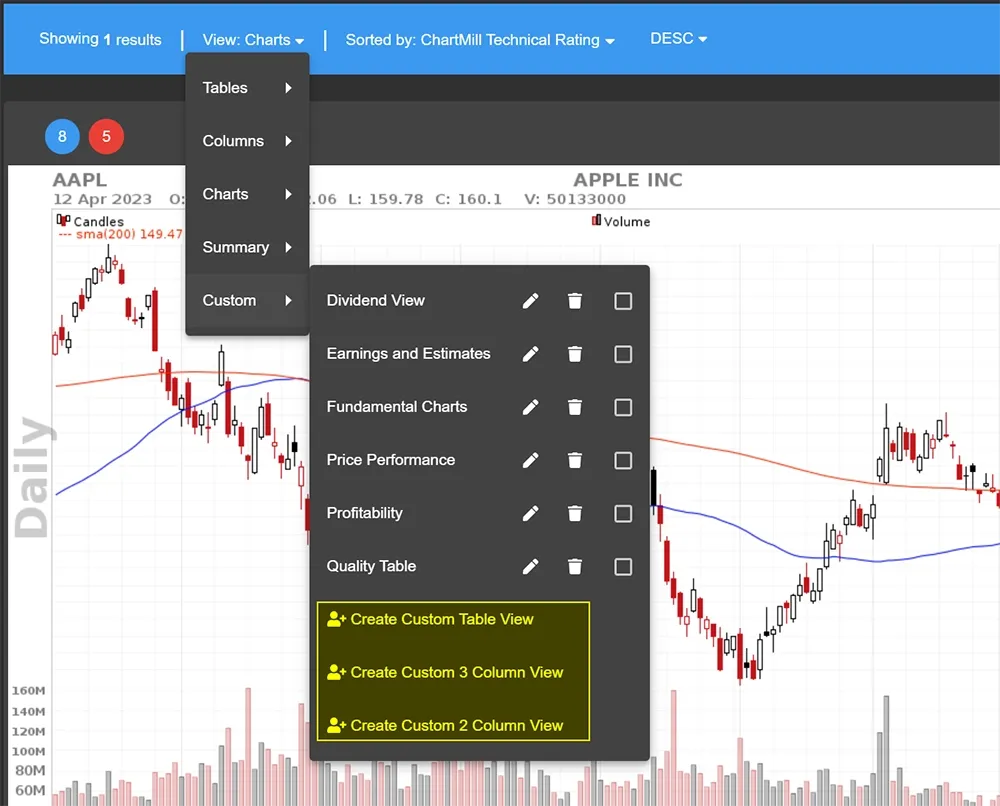This screenshot has height=806, width=1000.
Task: Open Sorted by ChartMill Technical Rating dropdown
Action: pyautogui.click(x=480, y=40)
